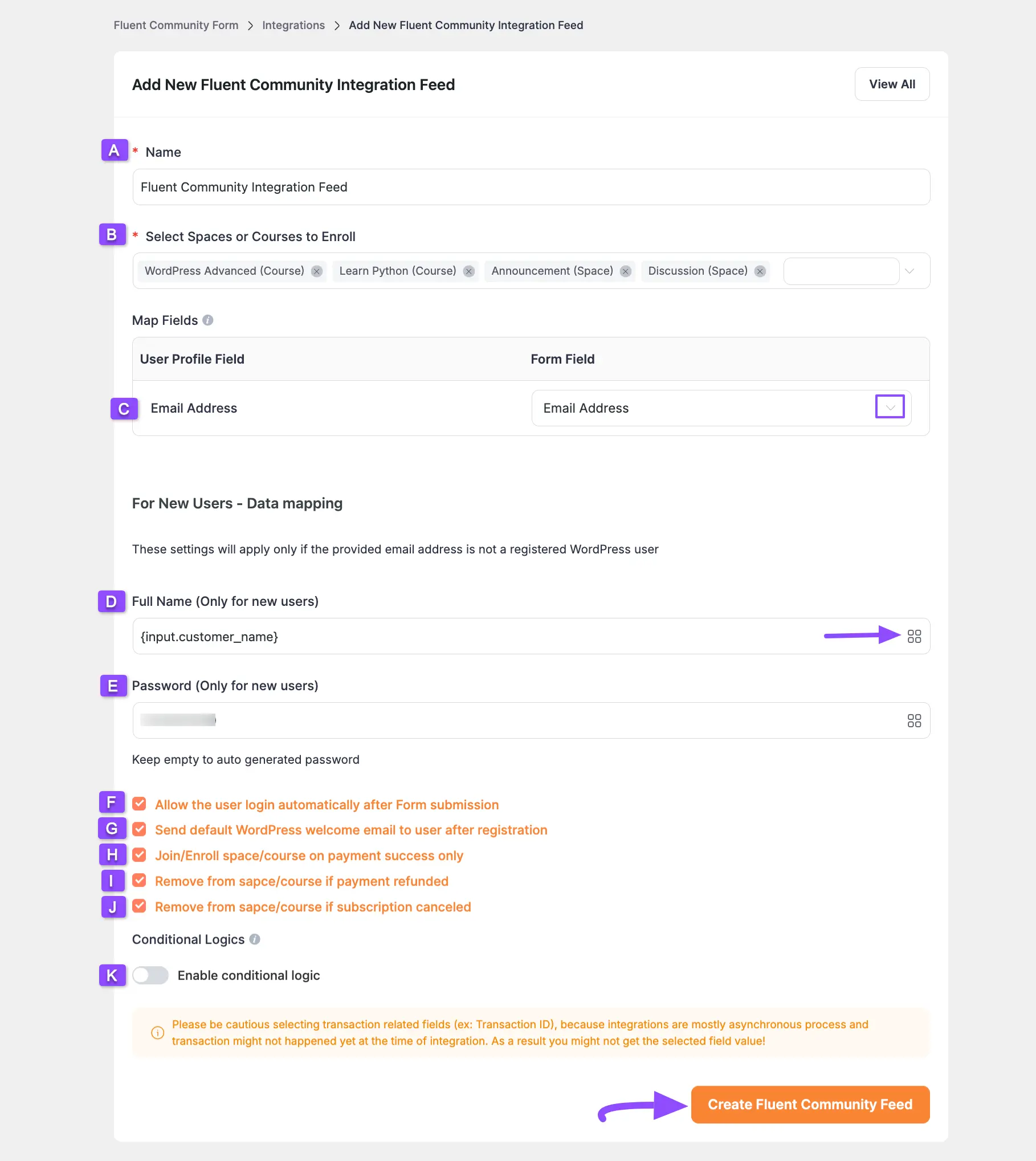The height and width of the screenshot is (1161, 1036).
Task: Remove the WordPress Advanced (Course) tag
Action: 317,271
